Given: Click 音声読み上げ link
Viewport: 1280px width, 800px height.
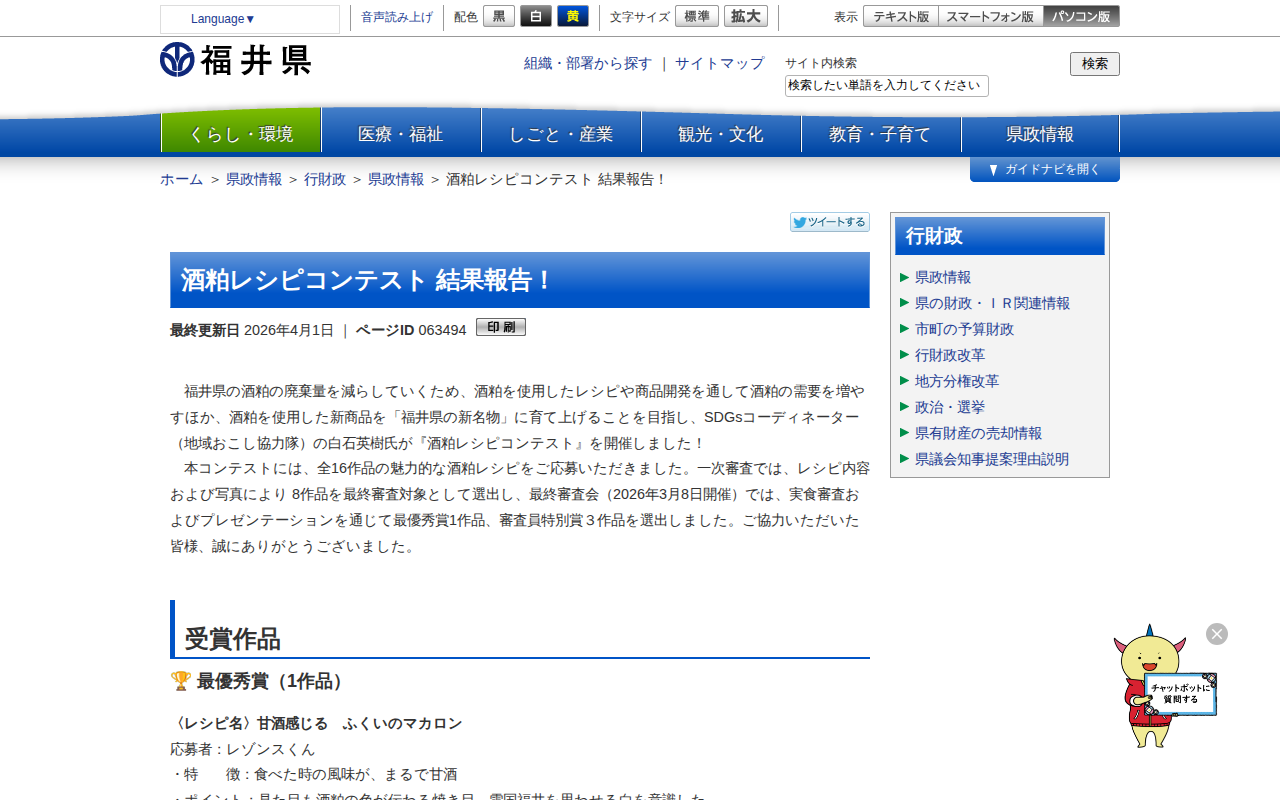Looking at the screenshot, I should [397, 17].
